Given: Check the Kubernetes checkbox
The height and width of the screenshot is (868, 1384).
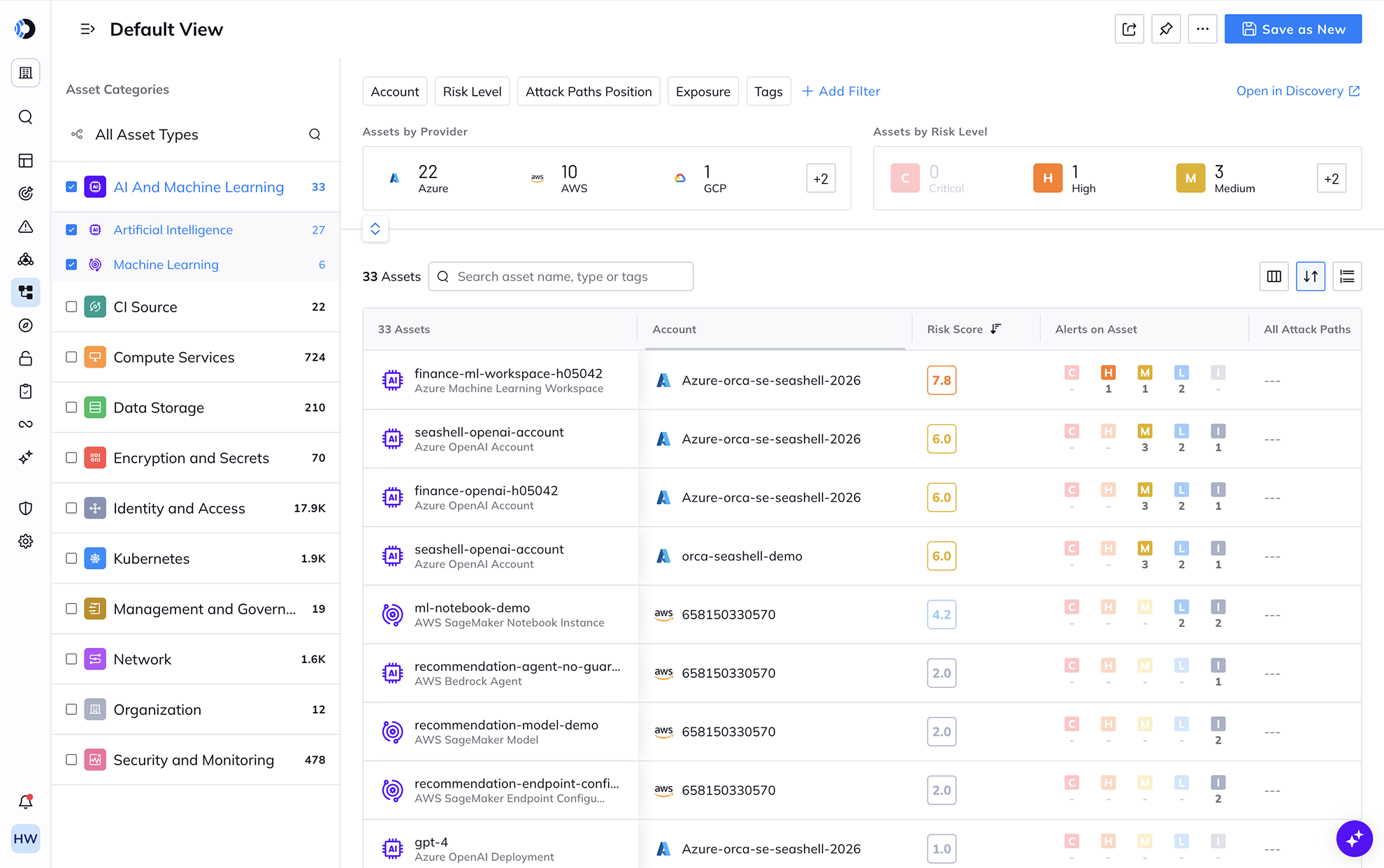Looking at the screenshot, I should click(x=71, y=558).
